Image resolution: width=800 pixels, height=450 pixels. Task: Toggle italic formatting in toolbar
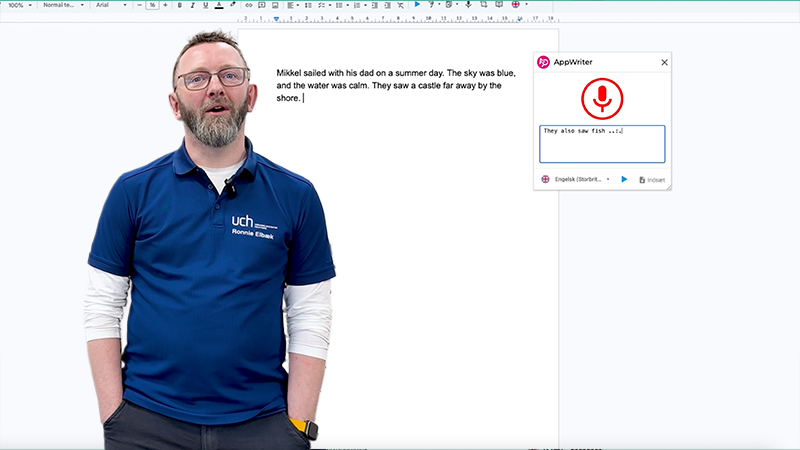192,5
